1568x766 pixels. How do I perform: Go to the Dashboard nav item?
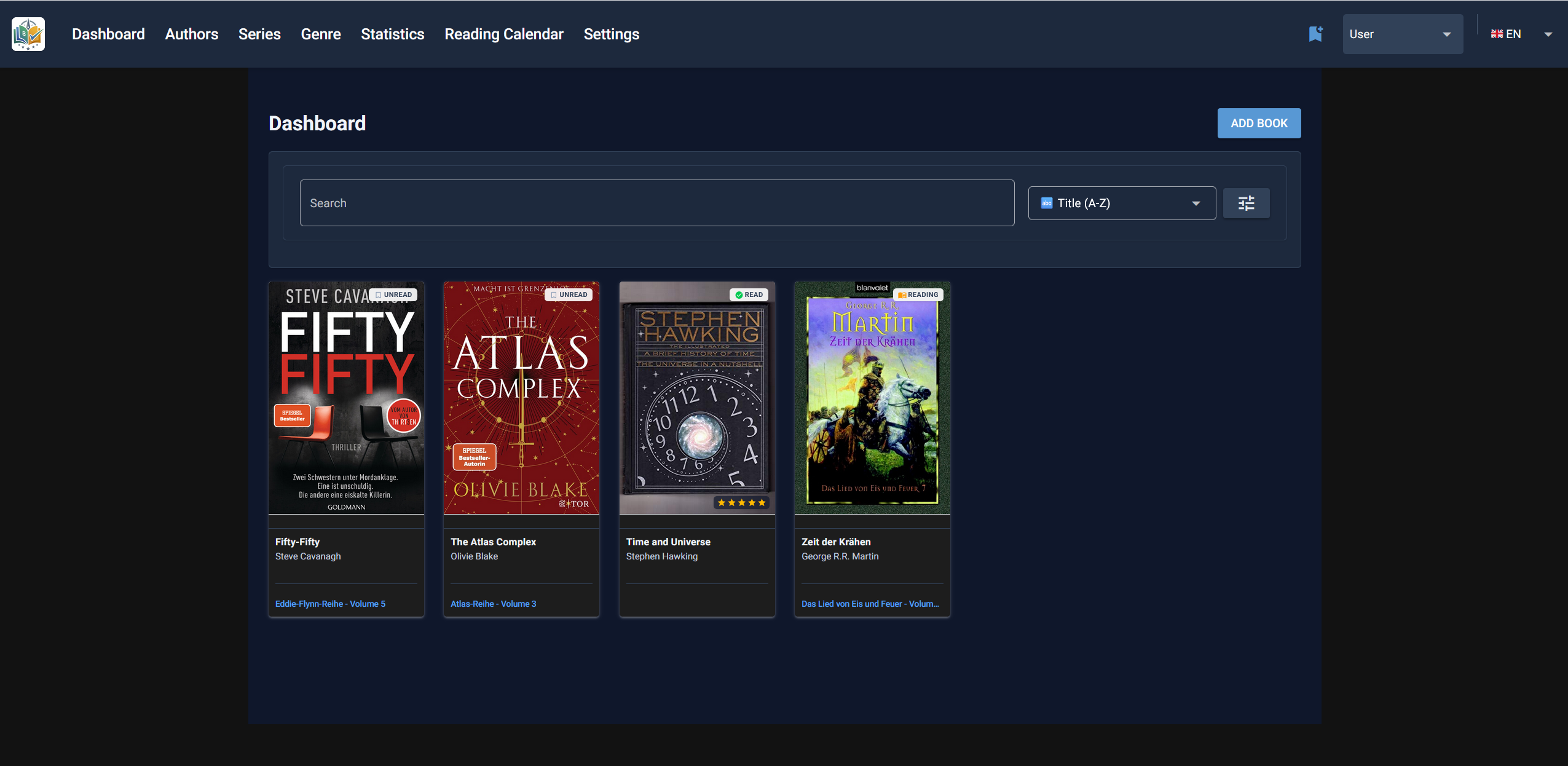[x=108, y=34]
